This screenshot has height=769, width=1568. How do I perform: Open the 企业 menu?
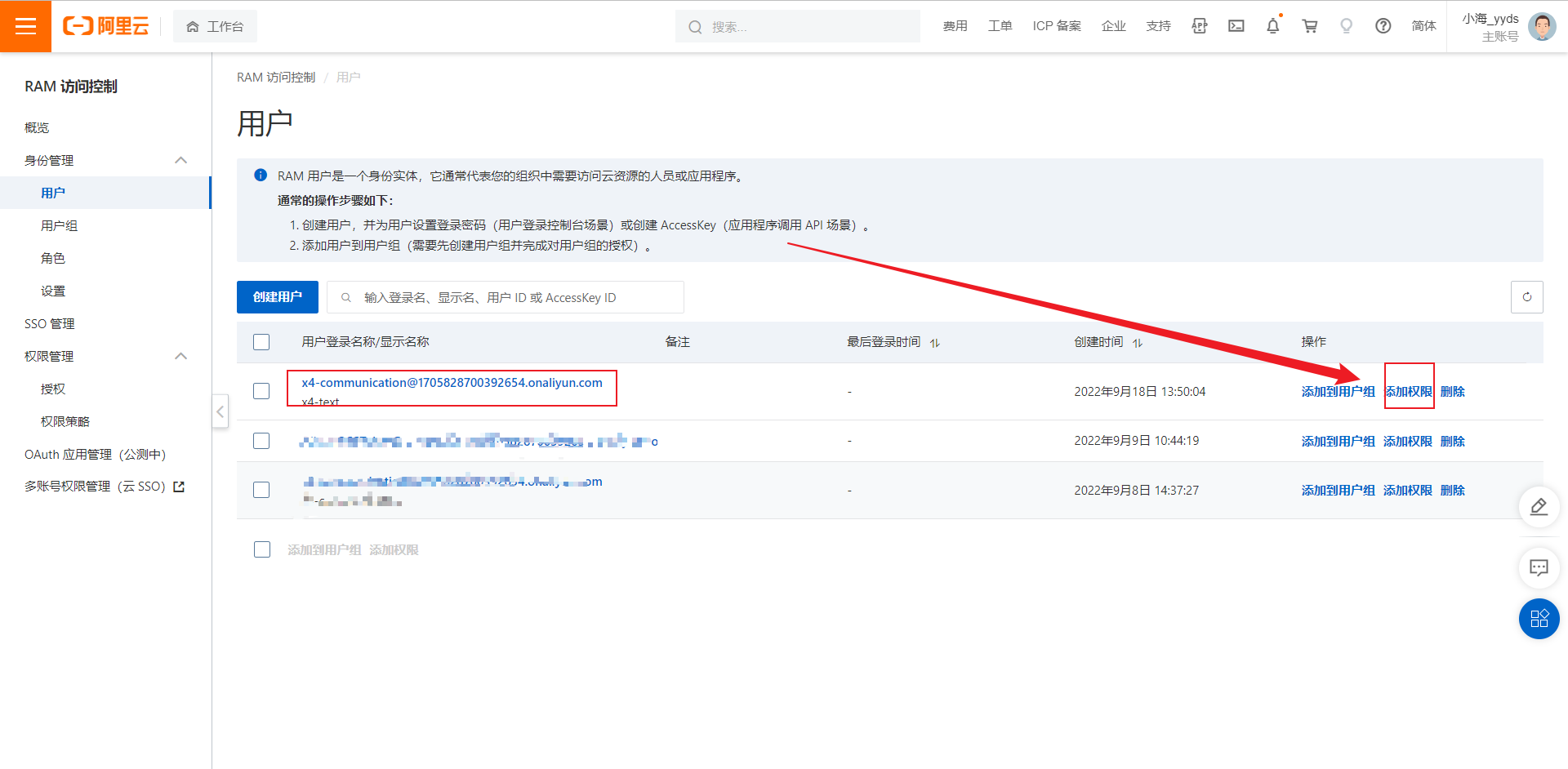[x=1113, y=26]
